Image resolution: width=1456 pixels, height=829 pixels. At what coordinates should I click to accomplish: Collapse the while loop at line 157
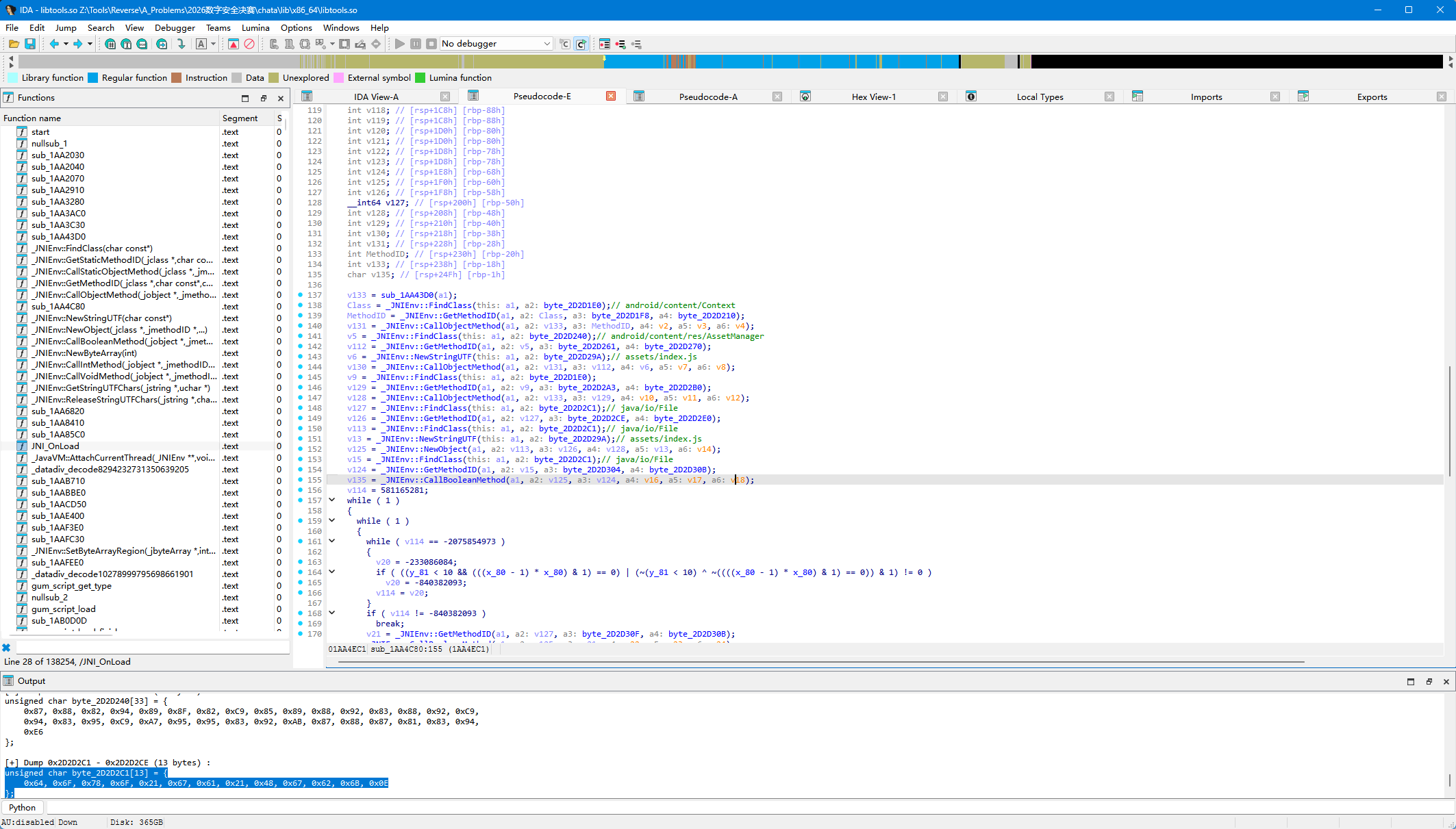click(332, 500)
